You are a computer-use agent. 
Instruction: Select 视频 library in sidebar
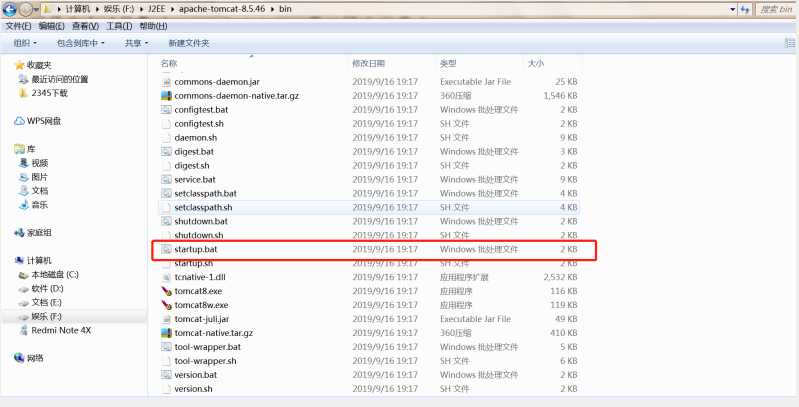[x=40, y=163]
